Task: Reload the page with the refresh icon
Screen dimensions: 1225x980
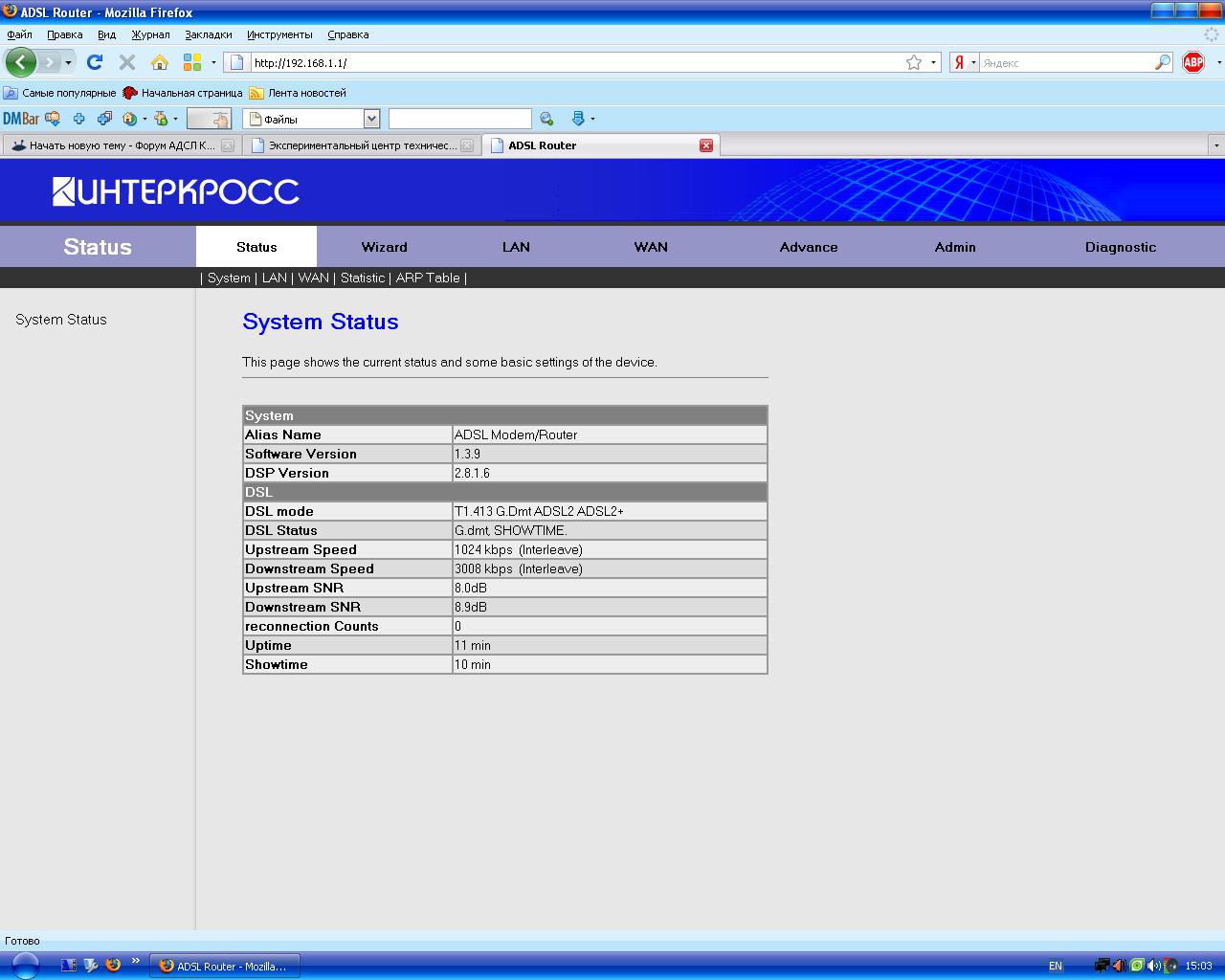Action: click(x=94, y=62)
